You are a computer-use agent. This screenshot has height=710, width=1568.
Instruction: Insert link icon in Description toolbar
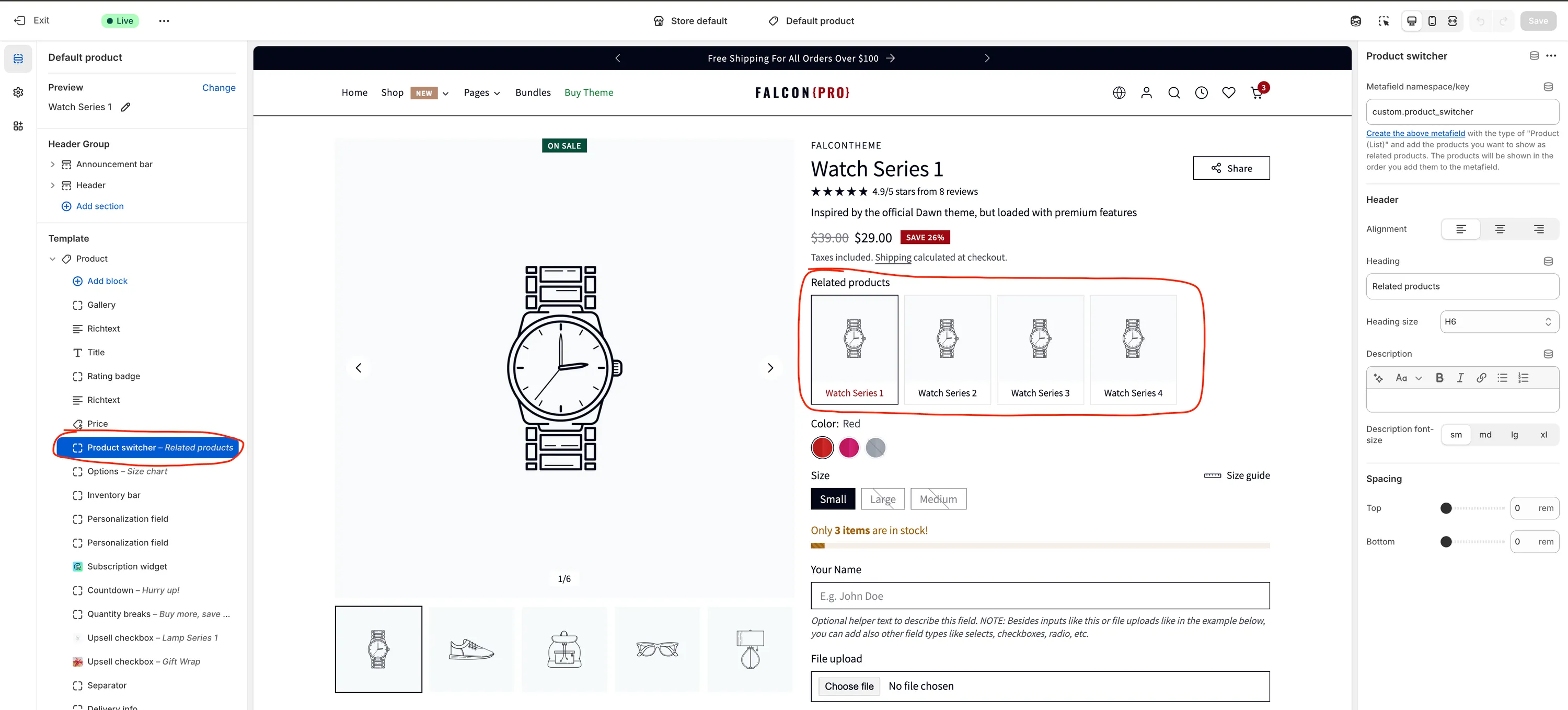point(1481,378)
